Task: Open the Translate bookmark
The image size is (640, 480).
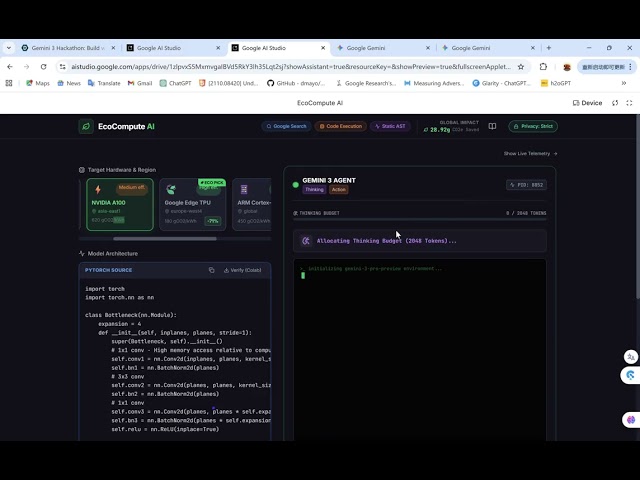Action: coord(104,83)
